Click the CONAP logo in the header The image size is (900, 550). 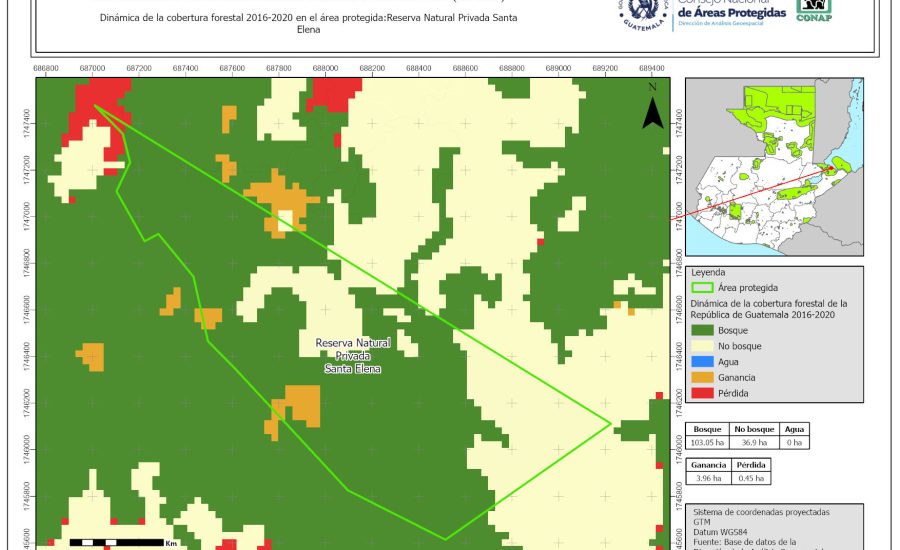pos(814,10)
